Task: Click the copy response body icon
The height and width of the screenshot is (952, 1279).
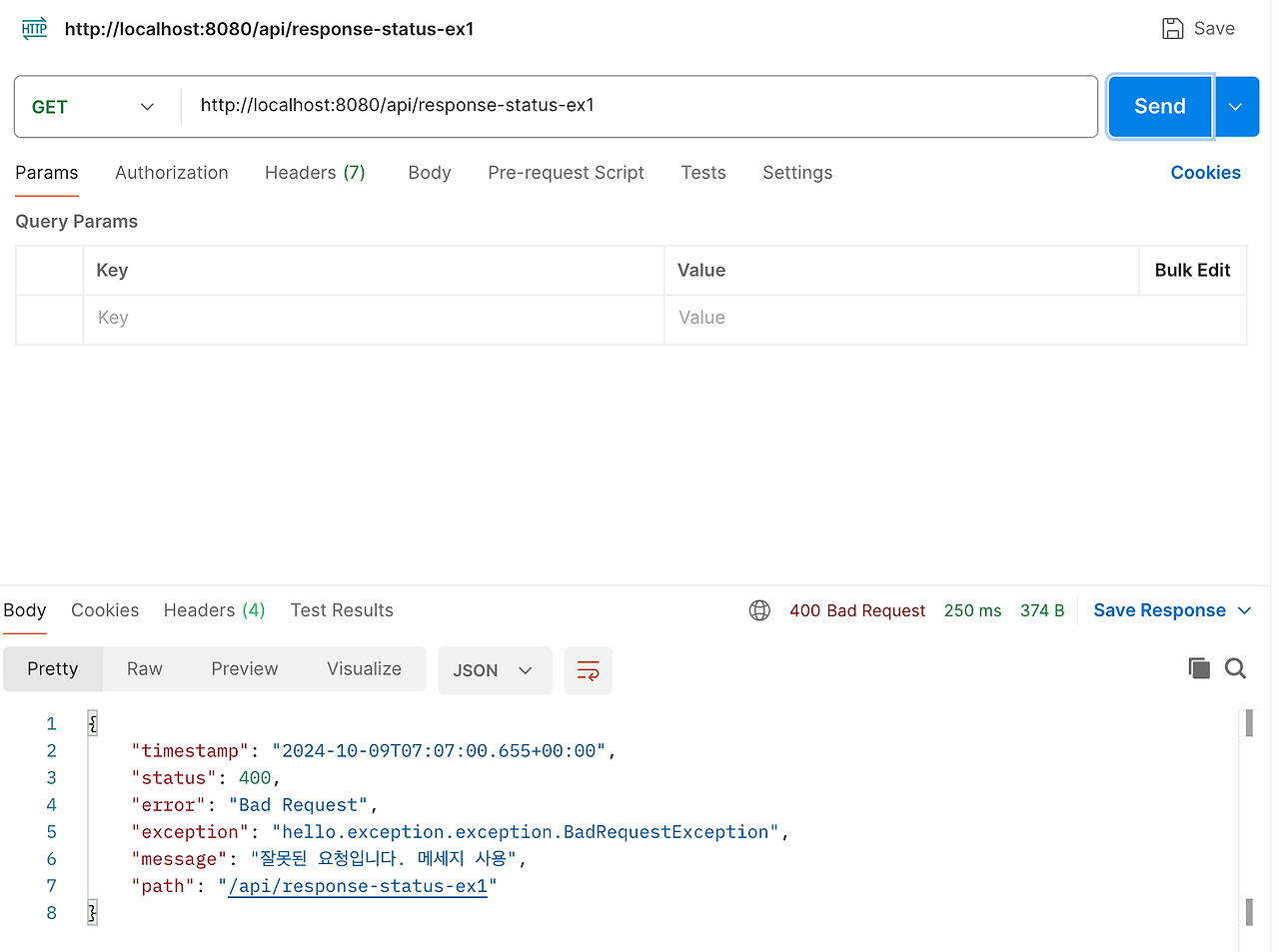Action: [x=1199, y=667]
